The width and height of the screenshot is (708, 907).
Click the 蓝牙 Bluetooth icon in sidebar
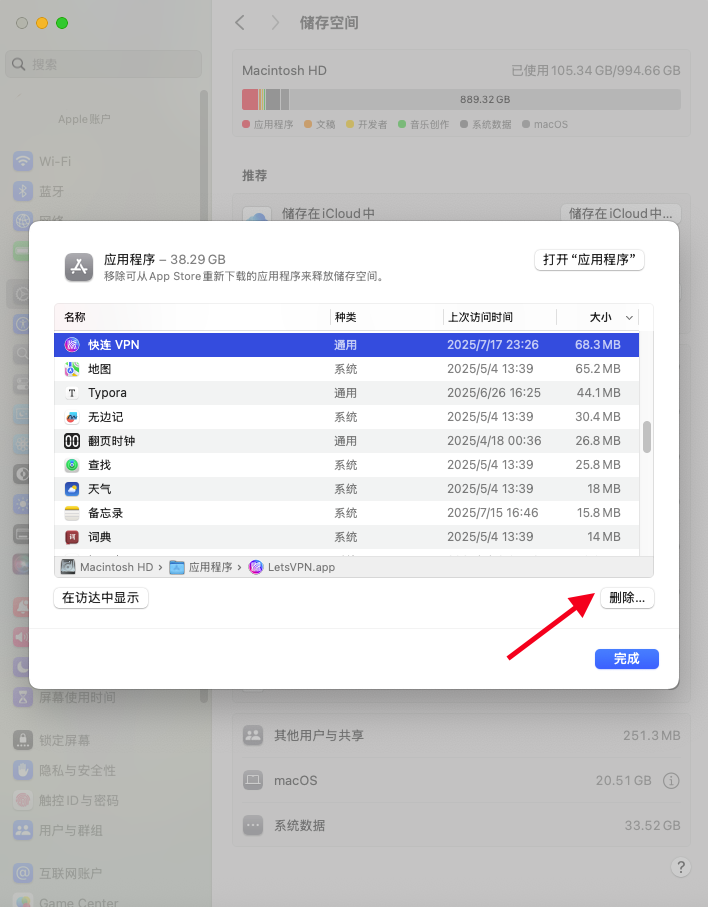[x=23, y=191]
